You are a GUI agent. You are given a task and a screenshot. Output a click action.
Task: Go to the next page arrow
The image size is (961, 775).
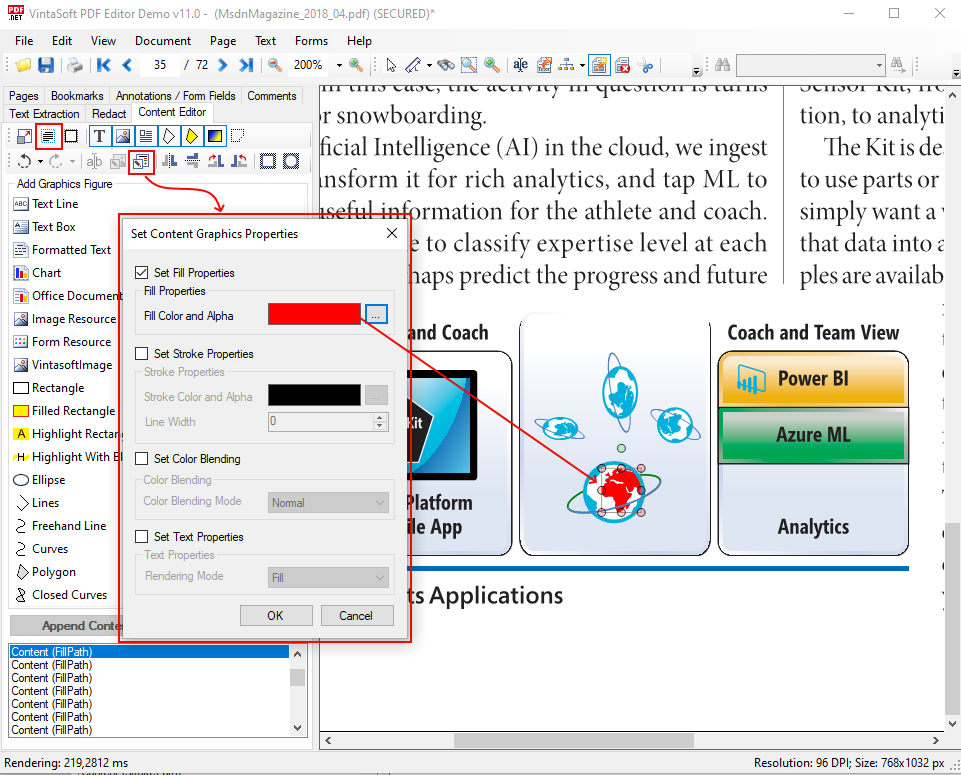point(221,65)
